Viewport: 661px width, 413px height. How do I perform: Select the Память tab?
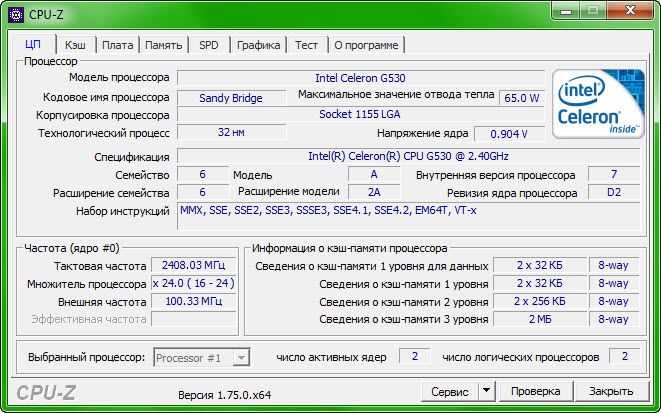164,45
